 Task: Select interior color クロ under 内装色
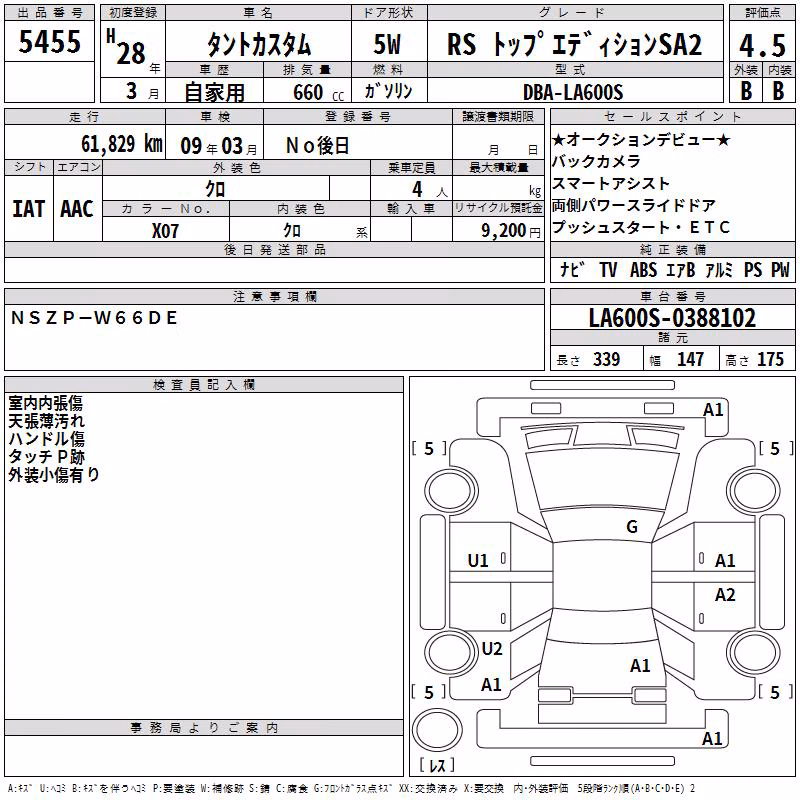coord(292,231)
